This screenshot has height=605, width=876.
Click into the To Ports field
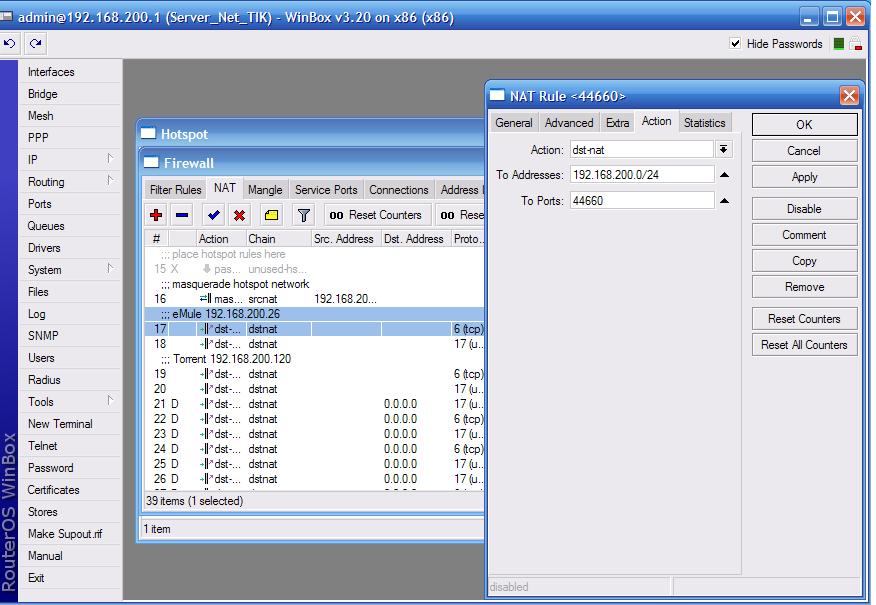pyautogui.click(x=642, y=201)
